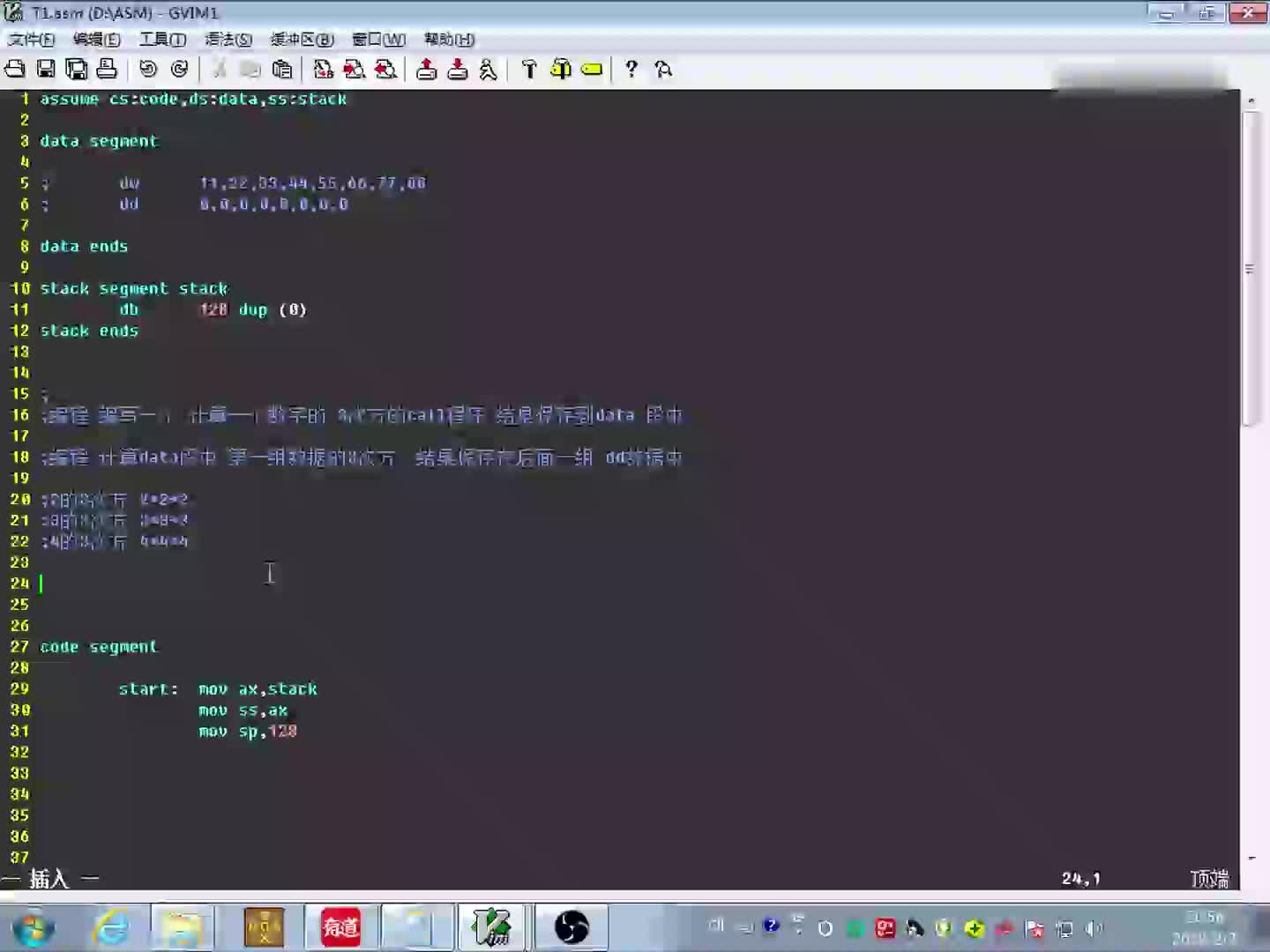
Task: Click 'mov ax,stack' on line 29
Action: pyautogui.click(x=258, y=689)
